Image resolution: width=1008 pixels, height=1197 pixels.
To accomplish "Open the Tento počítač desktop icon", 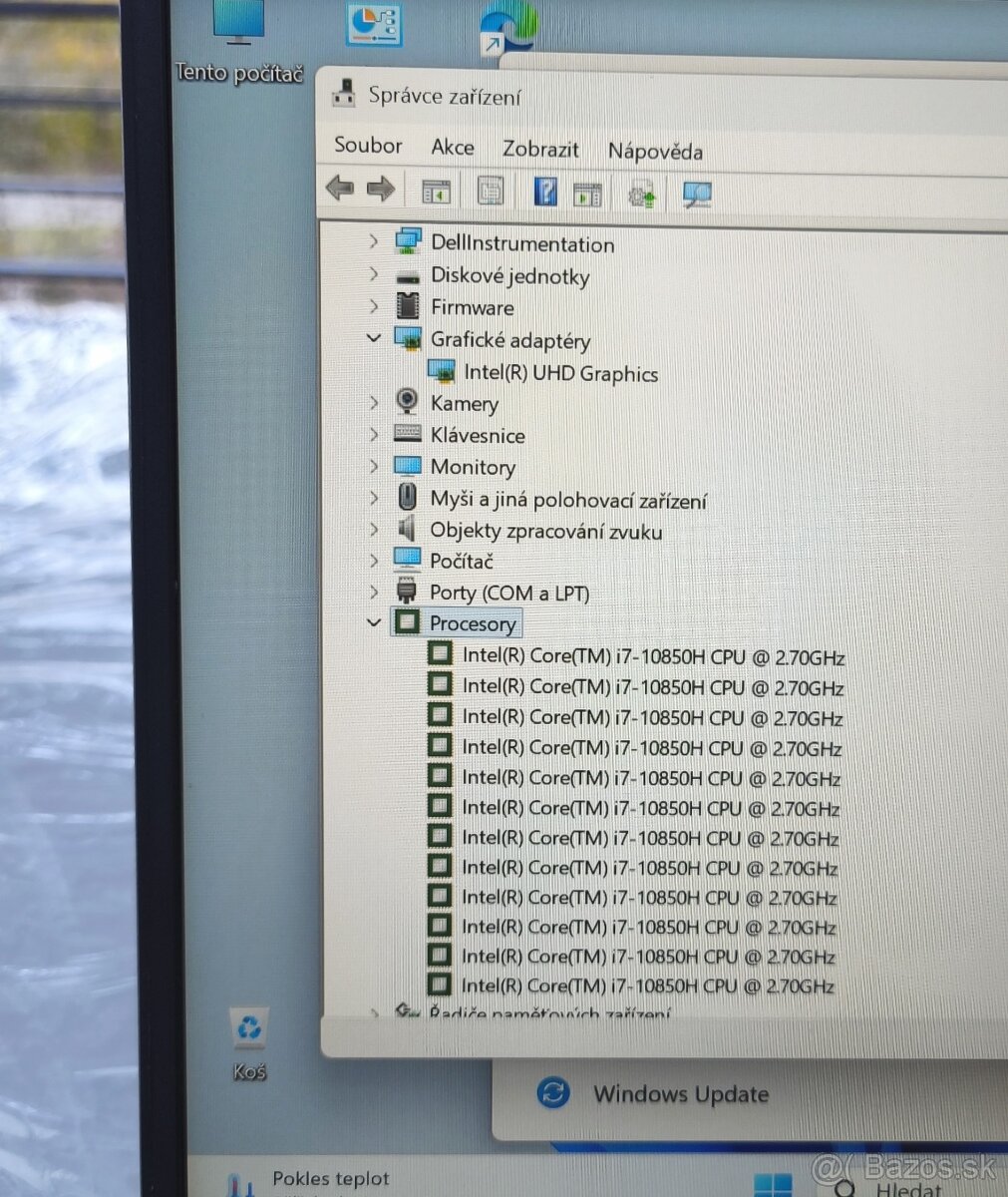I will tap(238, 42).
